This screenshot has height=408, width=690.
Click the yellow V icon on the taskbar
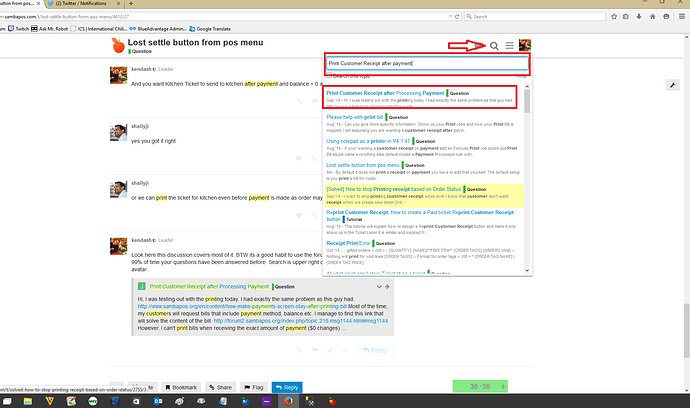pos(49,401)
